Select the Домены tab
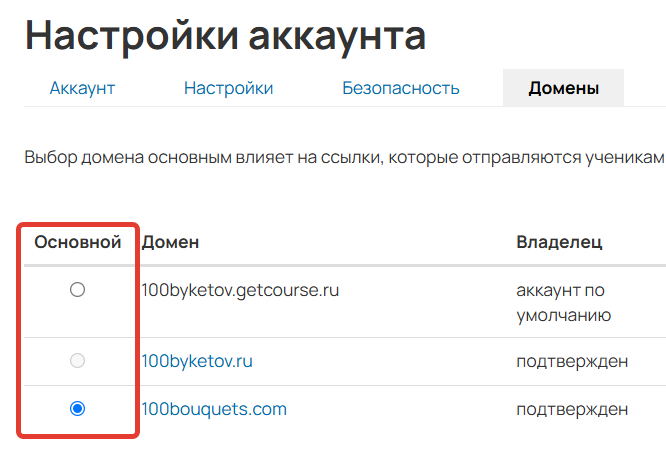Screen dimensions: 666x473 (x=564, y=88)
